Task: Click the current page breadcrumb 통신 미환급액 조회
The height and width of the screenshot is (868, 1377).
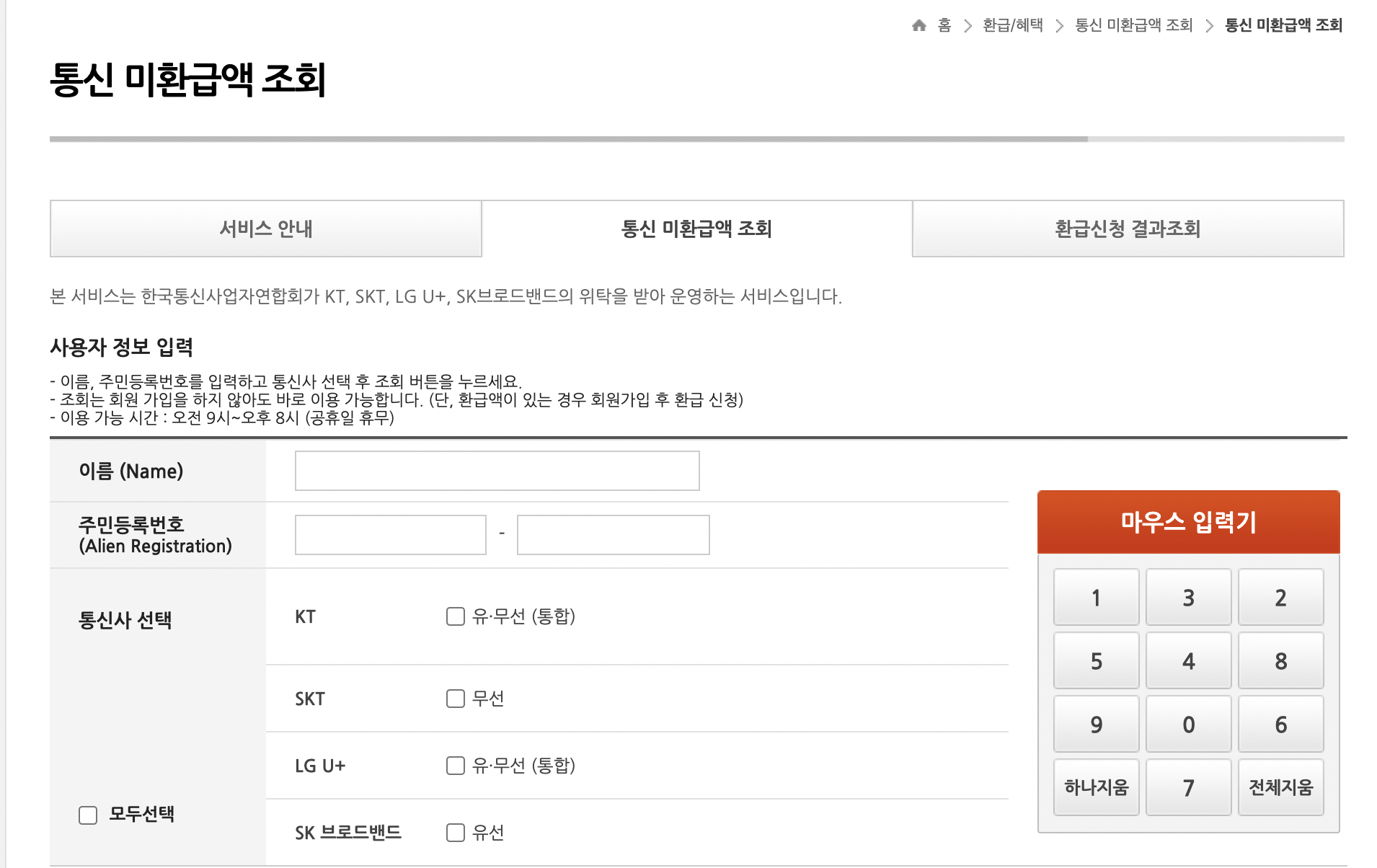Action: (1283, 25)
